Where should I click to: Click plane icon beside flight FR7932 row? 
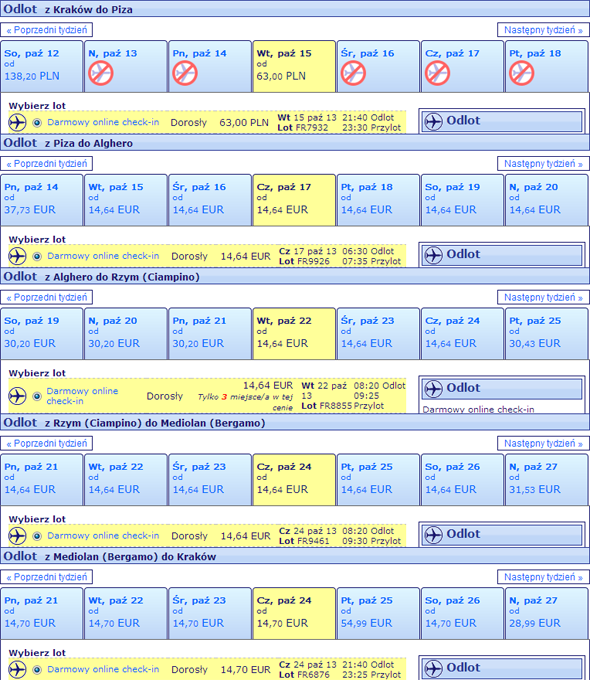tap(17, 123)
